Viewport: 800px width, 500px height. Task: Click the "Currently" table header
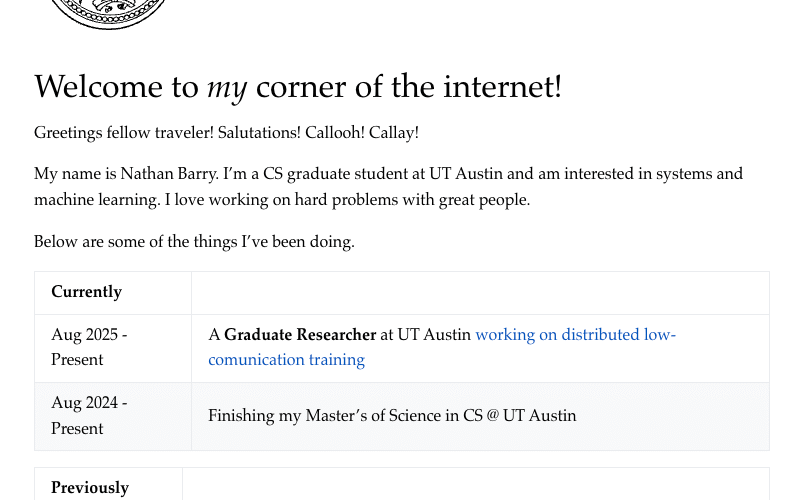click(x=87, y=292)
